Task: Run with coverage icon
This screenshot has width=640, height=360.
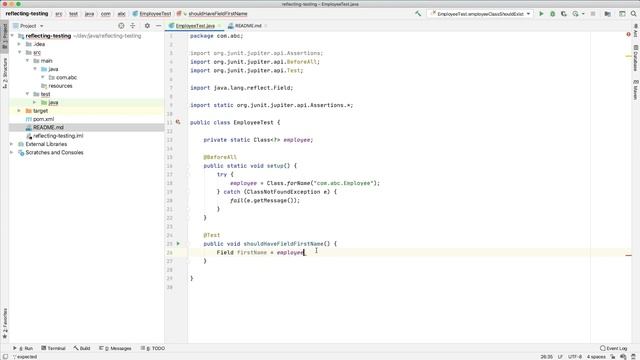Action: click(x=564, y=14)
